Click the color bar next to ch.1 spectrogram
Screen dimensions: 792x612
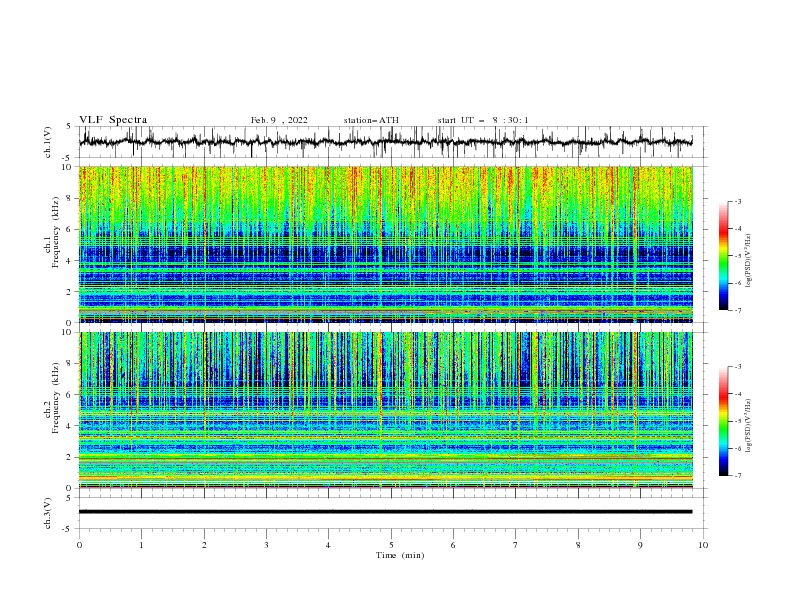pyautogui.click(x=723, y=256)
